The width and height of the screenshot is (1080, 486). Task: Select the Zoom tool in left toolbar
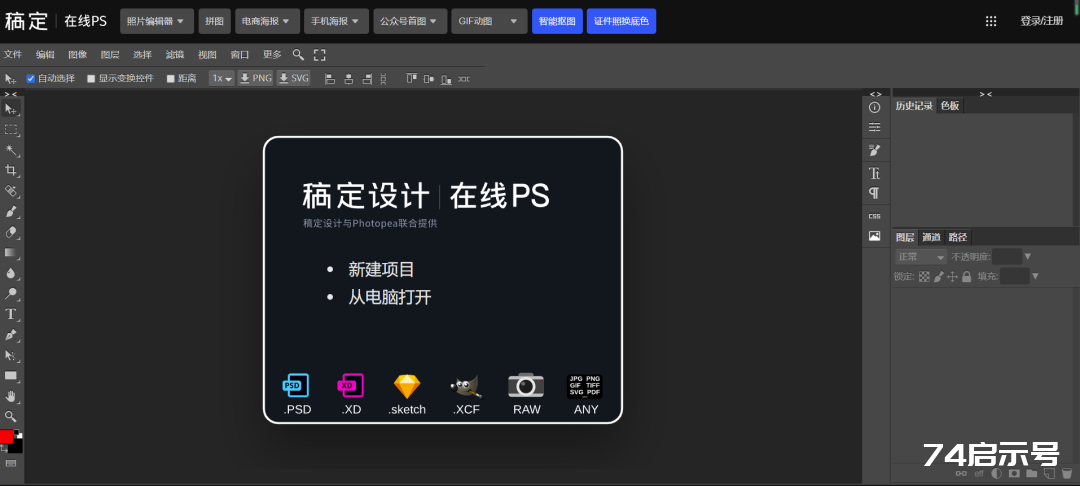(x=11, y=416)
